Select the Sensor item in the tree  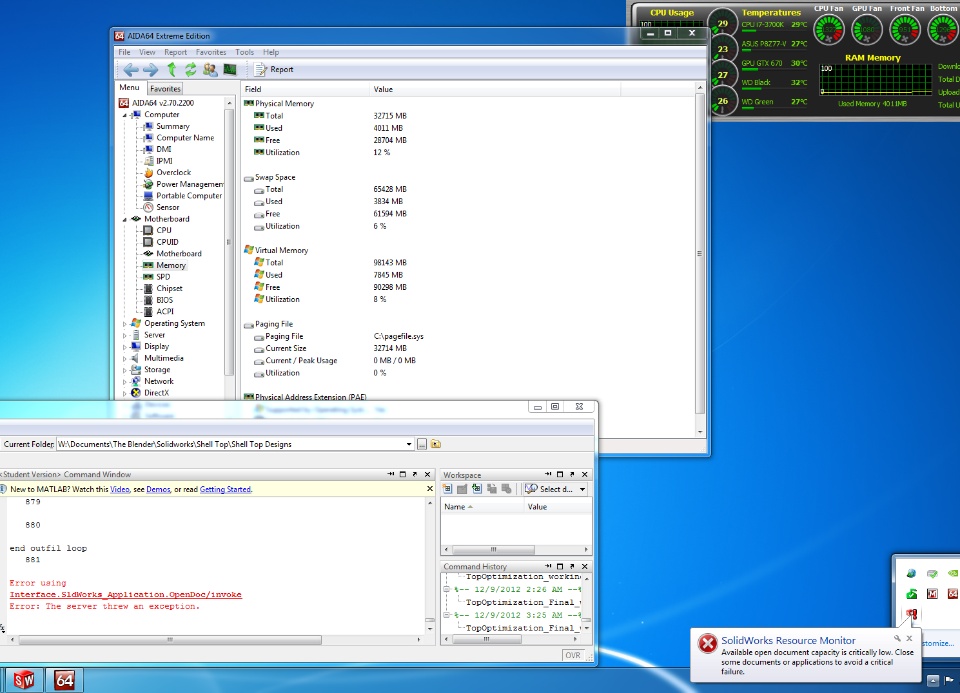coord(167,208)
